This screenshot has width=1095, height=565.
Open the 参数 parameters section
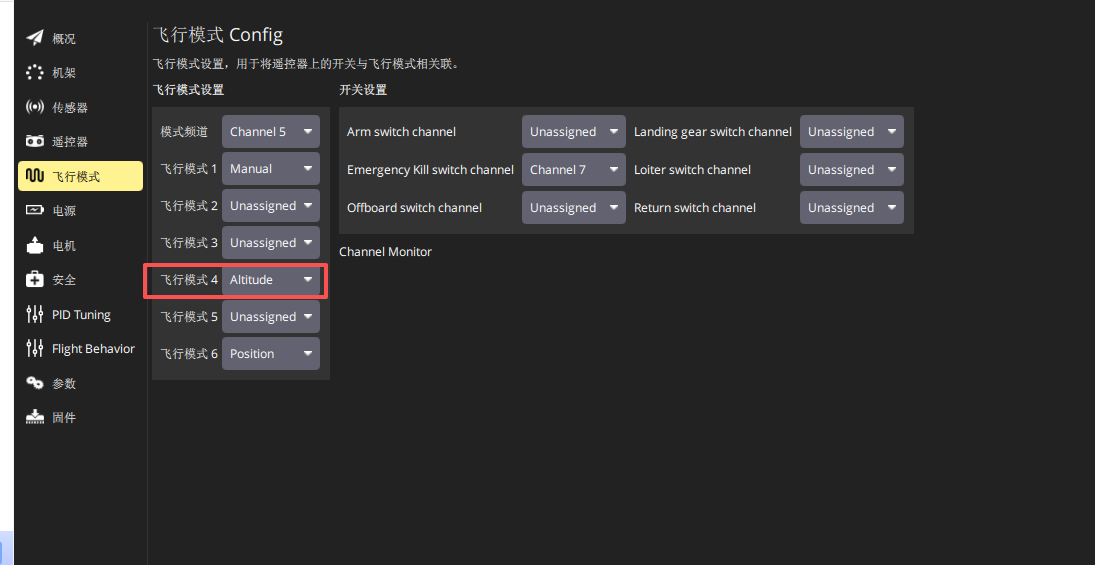coord(80,383)
